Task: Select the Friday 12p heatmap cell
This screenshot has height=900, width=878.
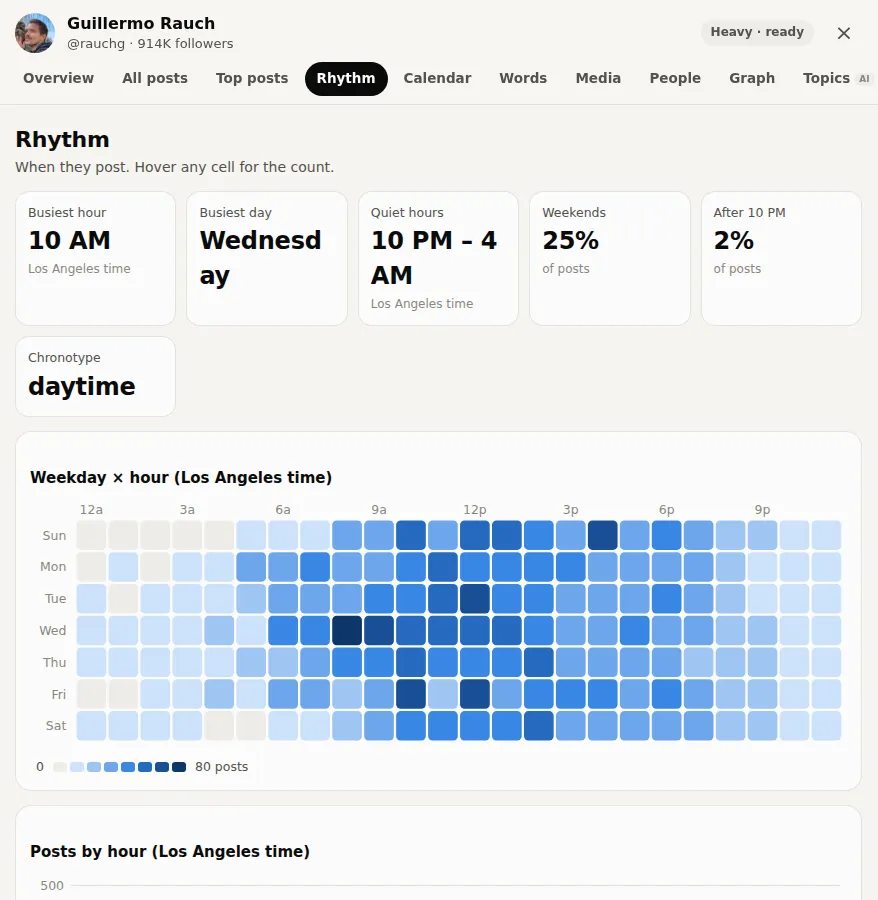Action: tap(475, 694)
